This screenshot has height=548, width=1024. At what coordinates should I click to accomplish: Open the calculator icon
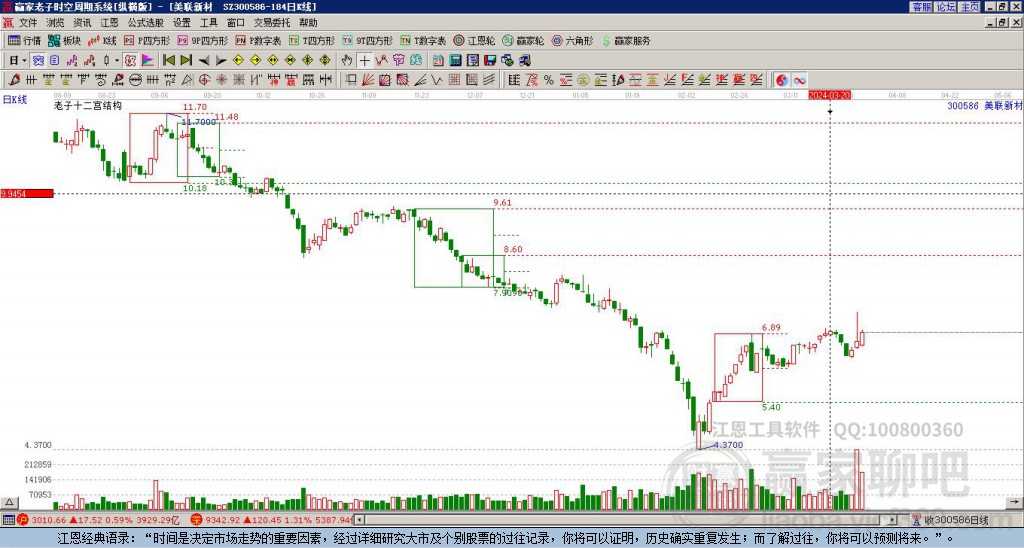[455, 61]
